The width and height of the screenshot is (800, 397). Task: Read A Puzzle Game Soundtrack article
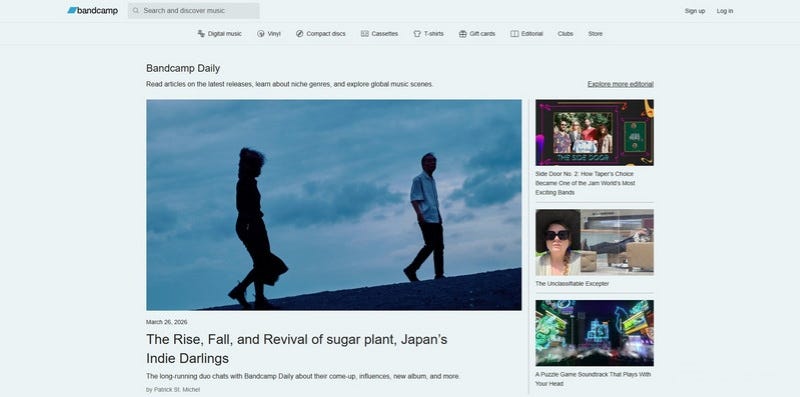tap(593, 379)
